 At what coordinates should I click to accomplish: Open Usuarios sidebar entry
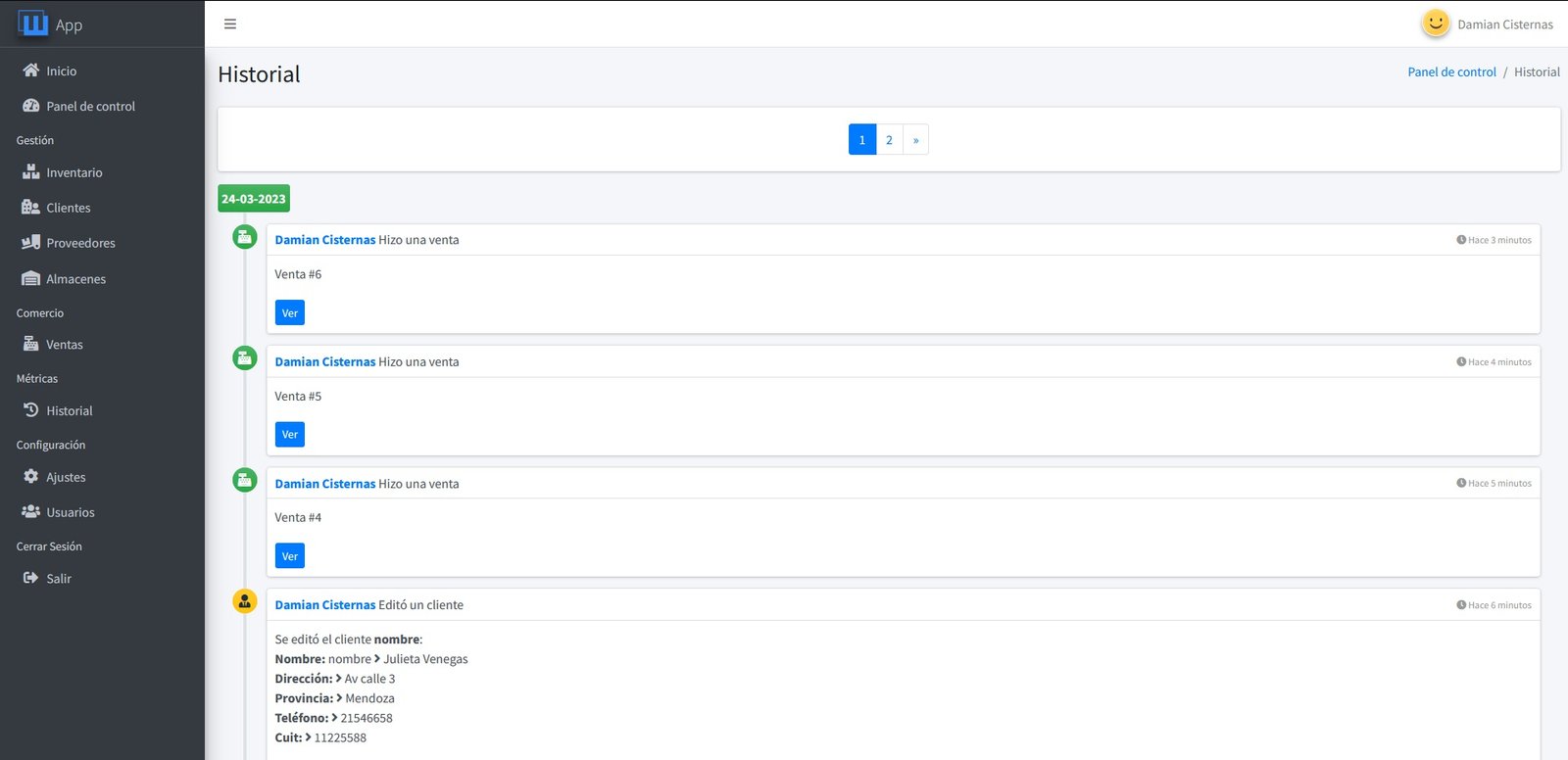click(x=102, y=512)
